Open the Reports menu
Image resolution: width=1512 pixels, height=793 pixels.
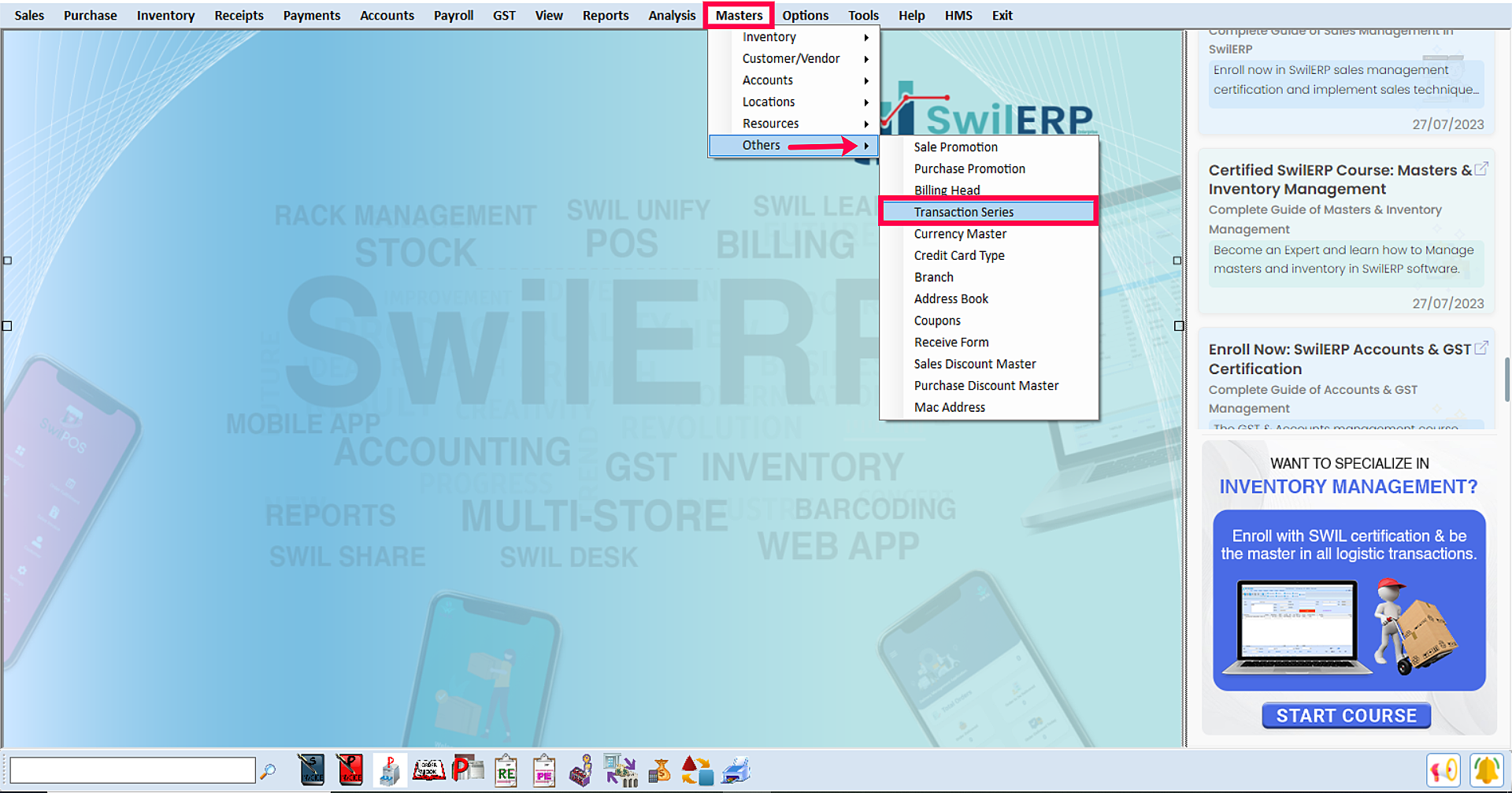pyautogui.click(x=606, y=15)
